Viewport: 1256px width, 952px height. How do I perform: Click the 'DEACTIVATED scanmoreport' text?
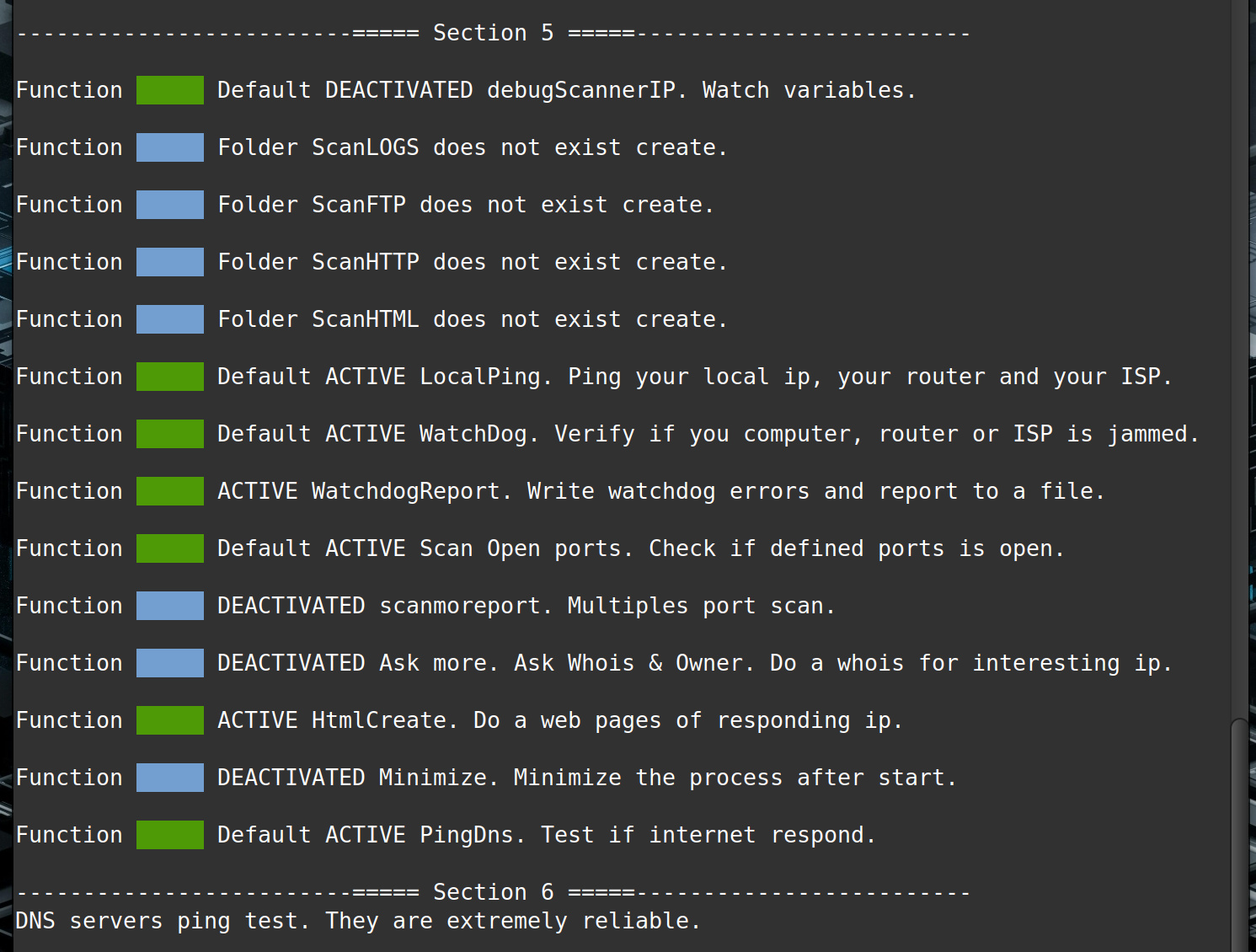[x=379, y=606]
